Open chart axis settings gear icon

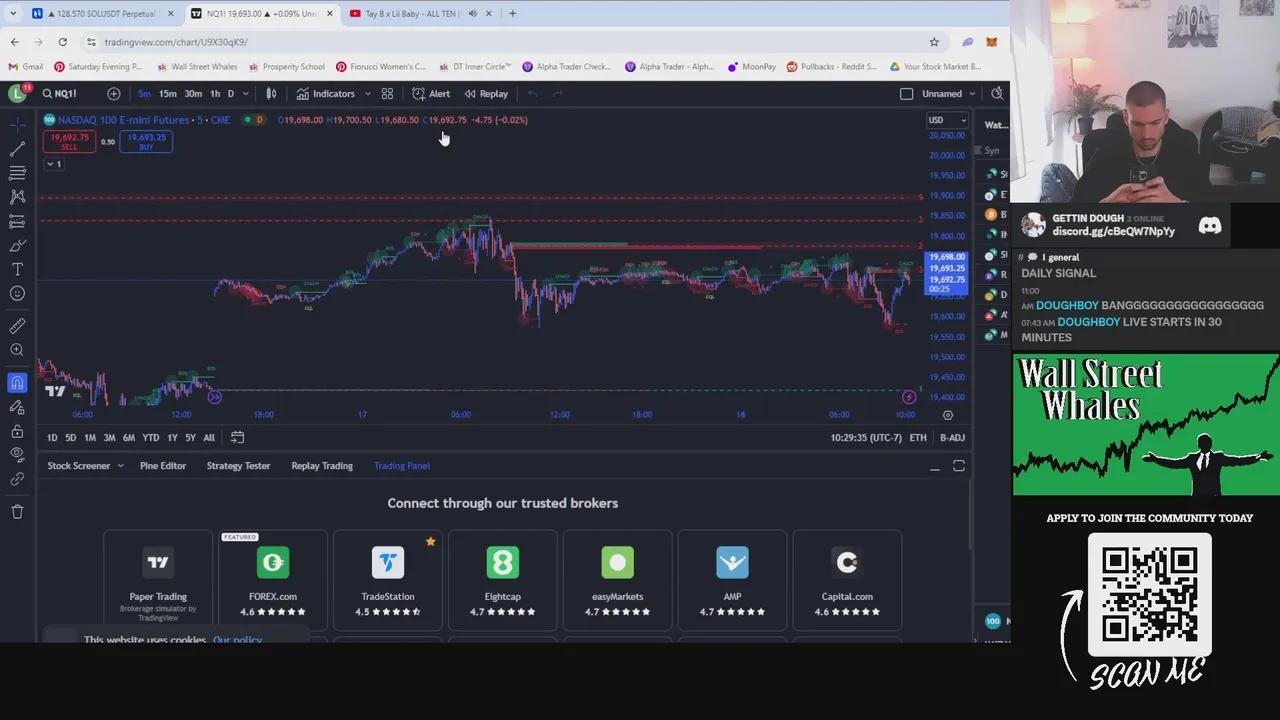pyautogui.click(x=948, y=415)
